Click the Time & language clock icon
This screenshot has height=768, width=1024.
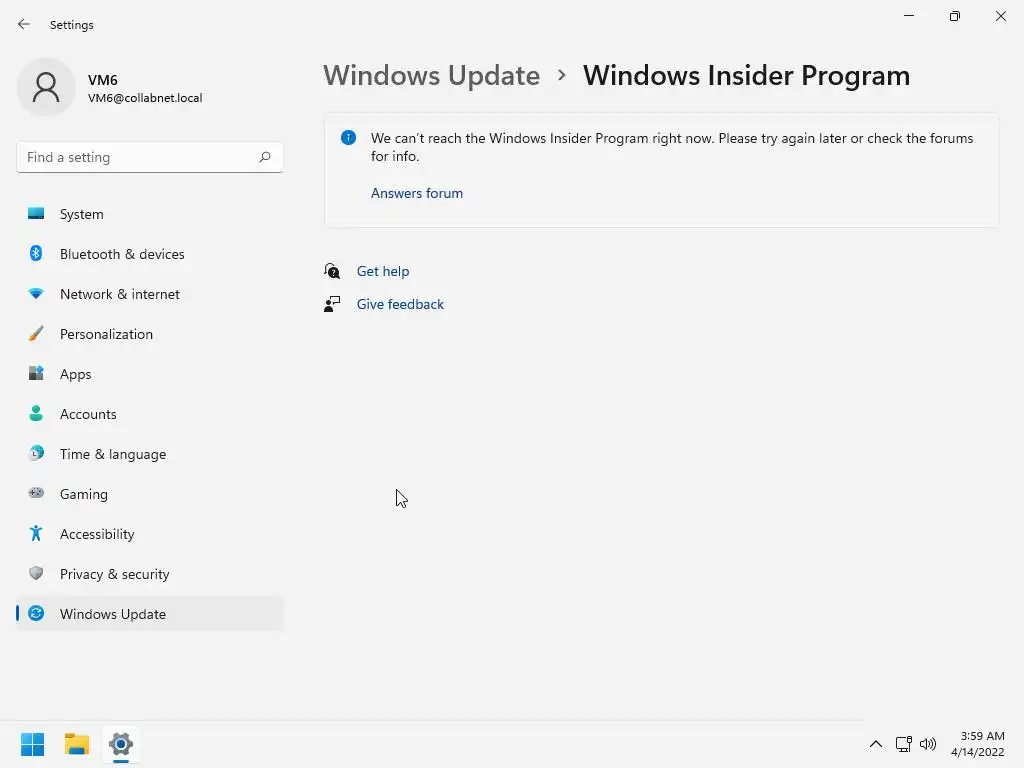point(36,453)
